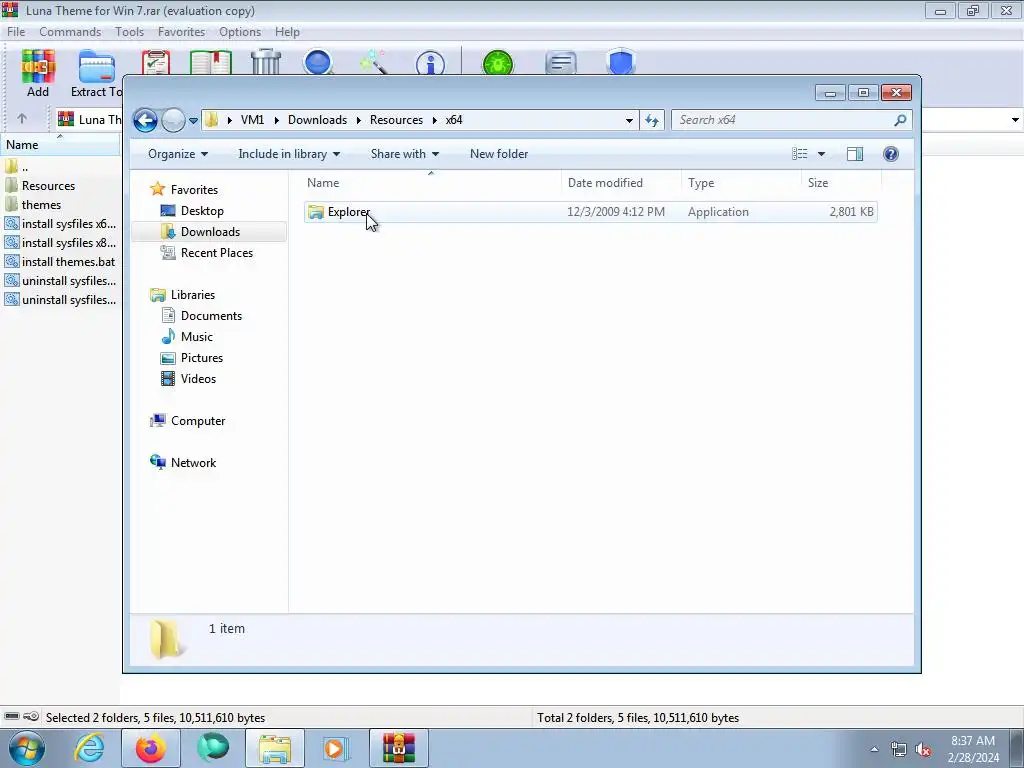Sort by Size column header
Screen dimensions: 1024x768
coord(841,183)
